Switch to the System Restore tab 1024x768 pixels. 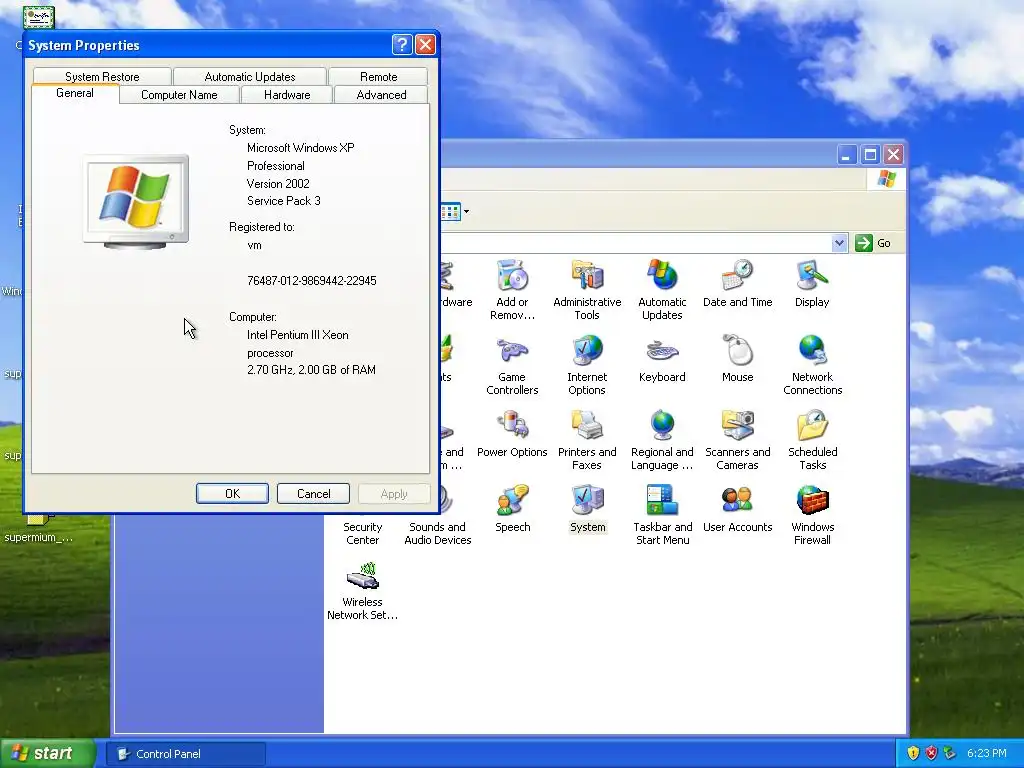[102, 76]
